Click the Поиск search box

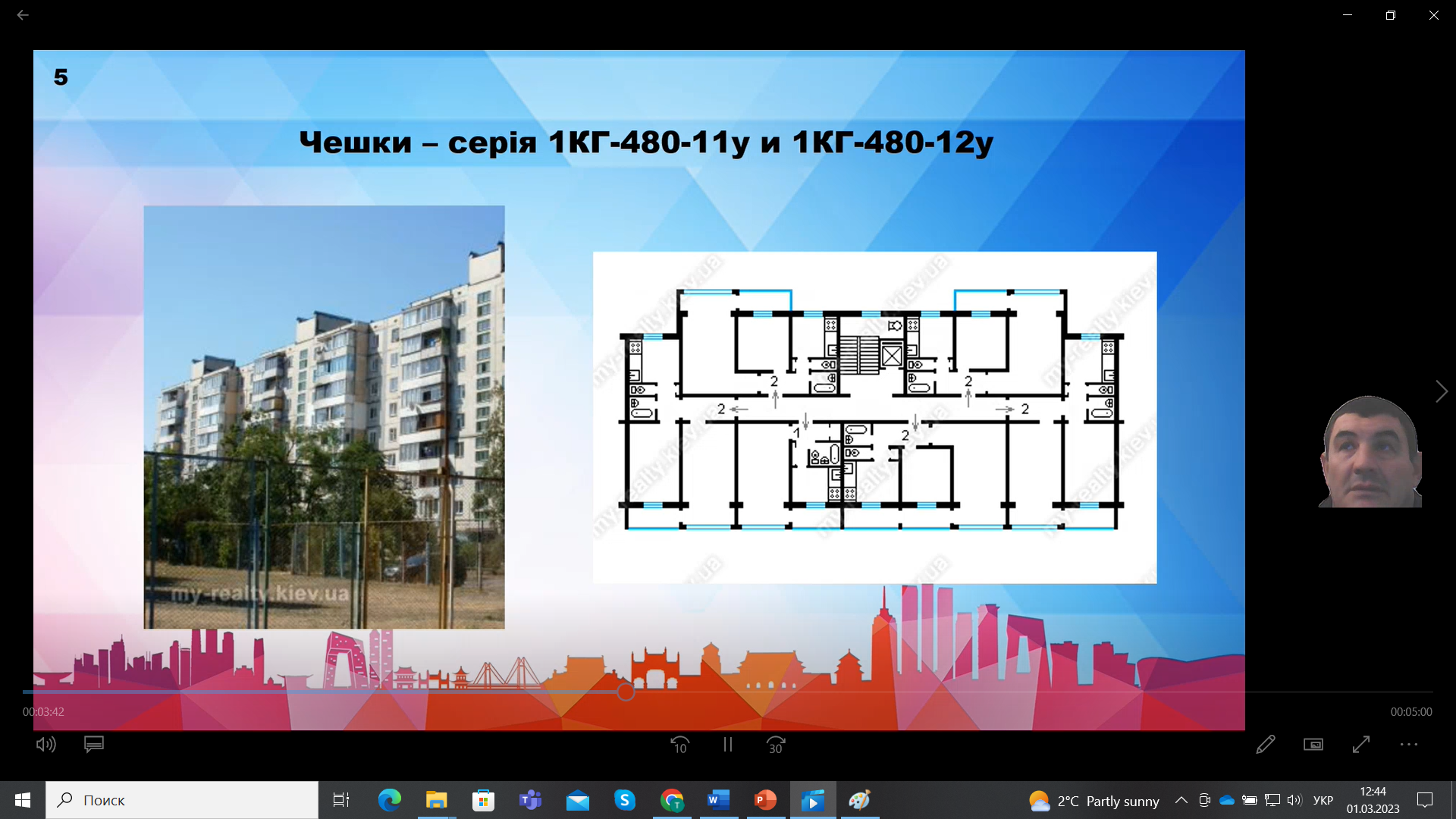point(182,800)
